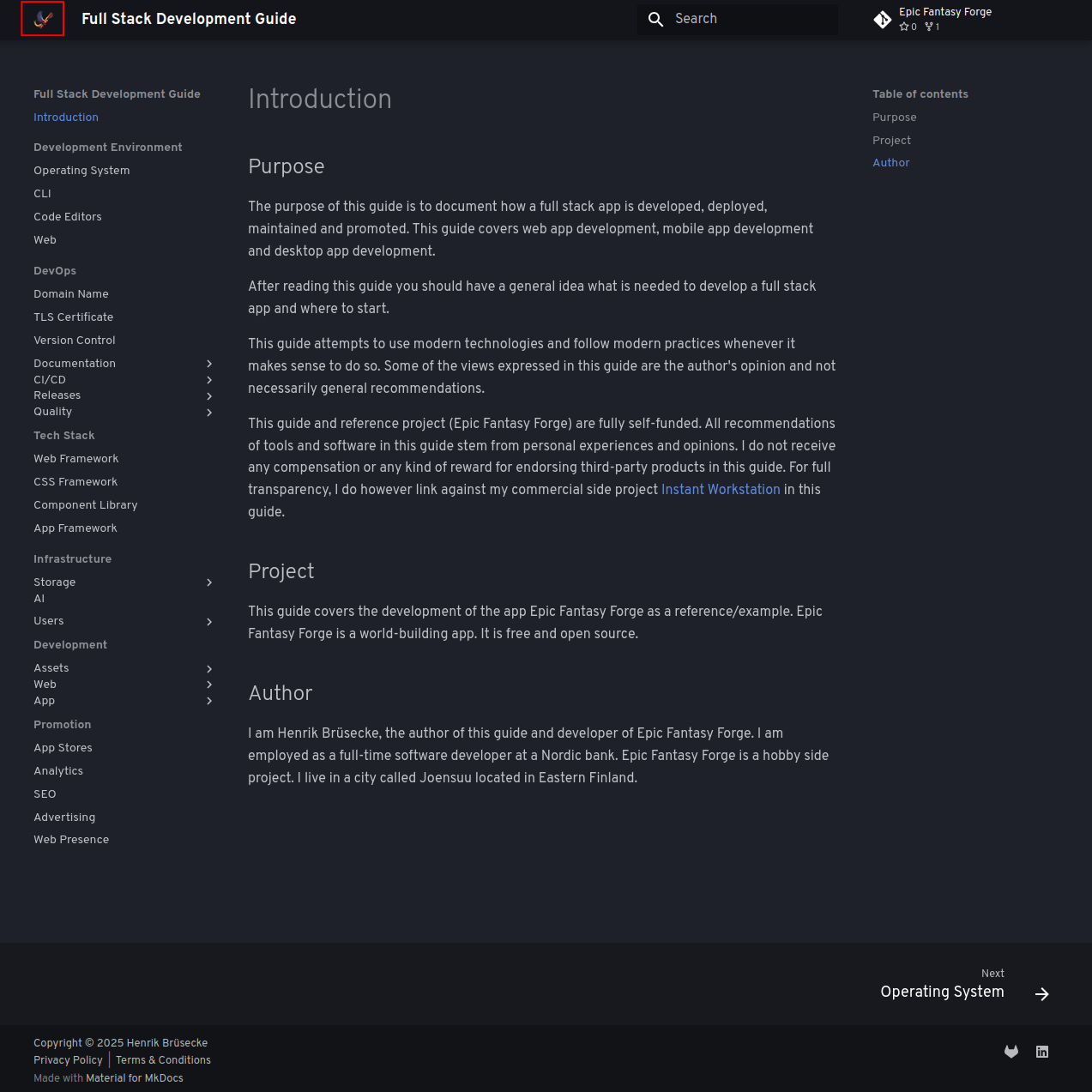The width and height of the screenshot is (1092, 1092).
Task: Open the Epic Fantasy Forge repository icon
Action: [x=883, y=20]
